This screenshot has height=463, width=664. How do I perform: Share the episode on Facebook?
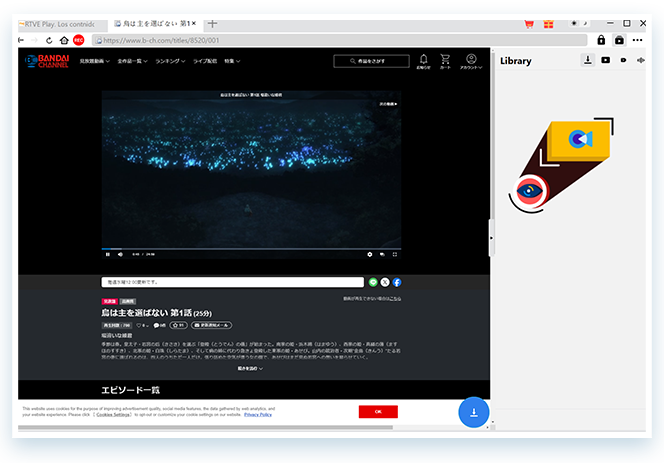click(397, 282)
